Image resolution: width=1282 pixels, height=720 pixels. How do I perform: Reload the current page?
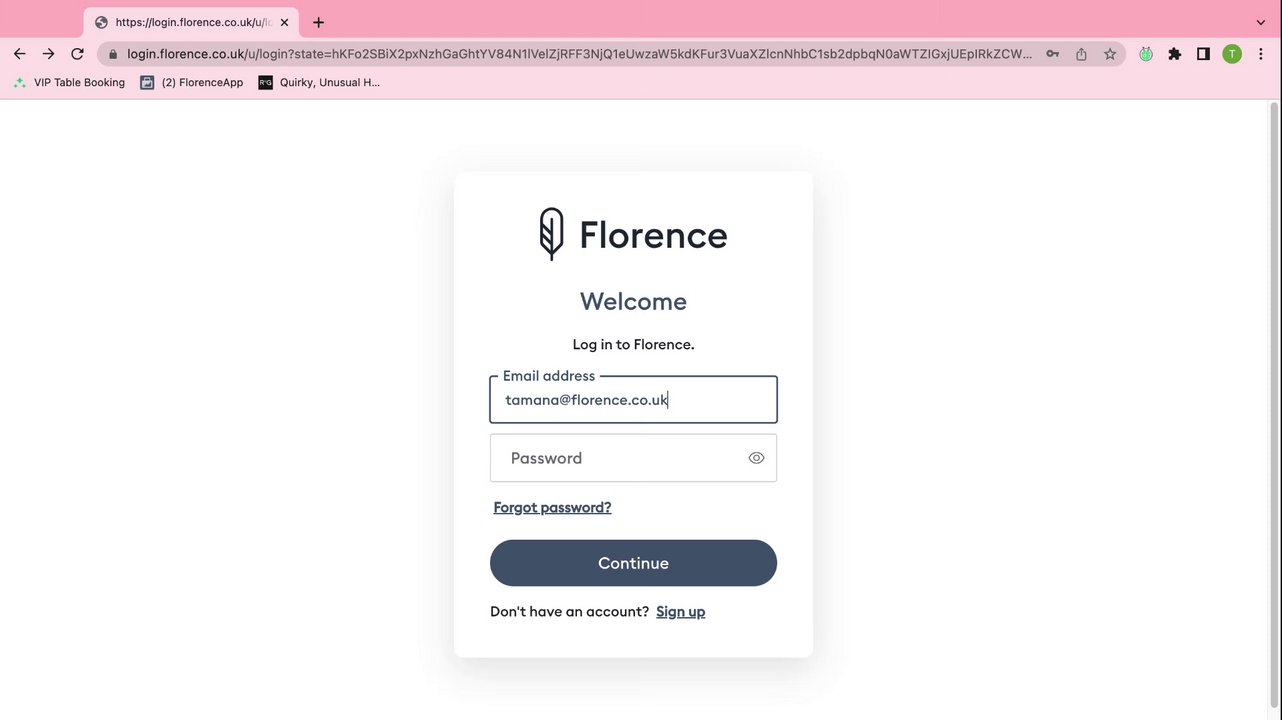click(x=77, y=54)
